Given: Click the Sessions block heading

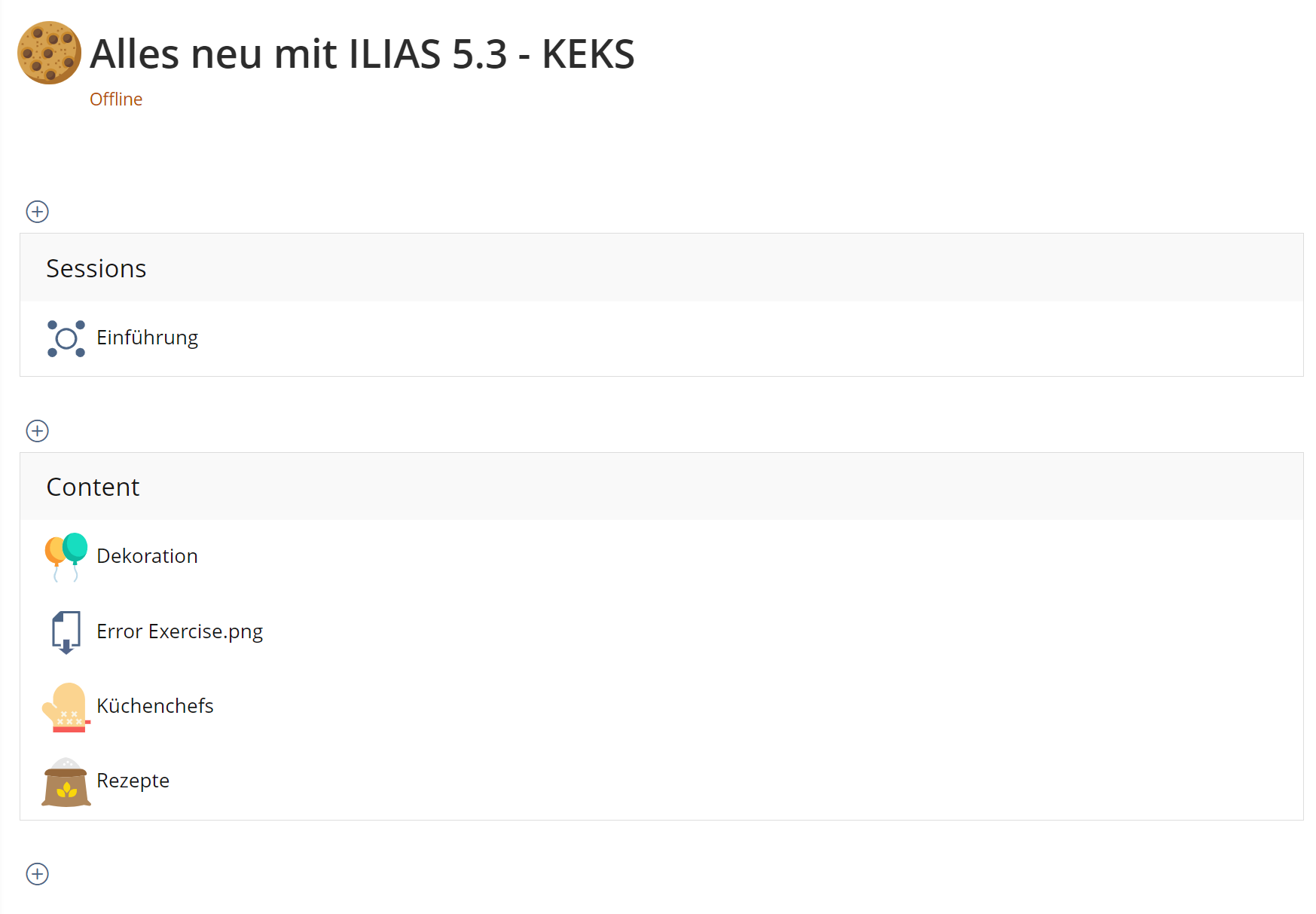Looking at the screenshot, I should [x=96, y=268].
